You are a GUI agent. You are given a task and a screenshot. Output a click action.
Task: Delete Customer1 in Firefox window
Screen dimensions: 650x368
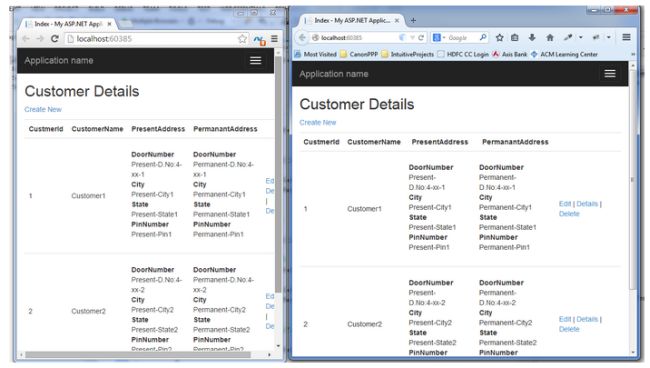tap(569, 214)
